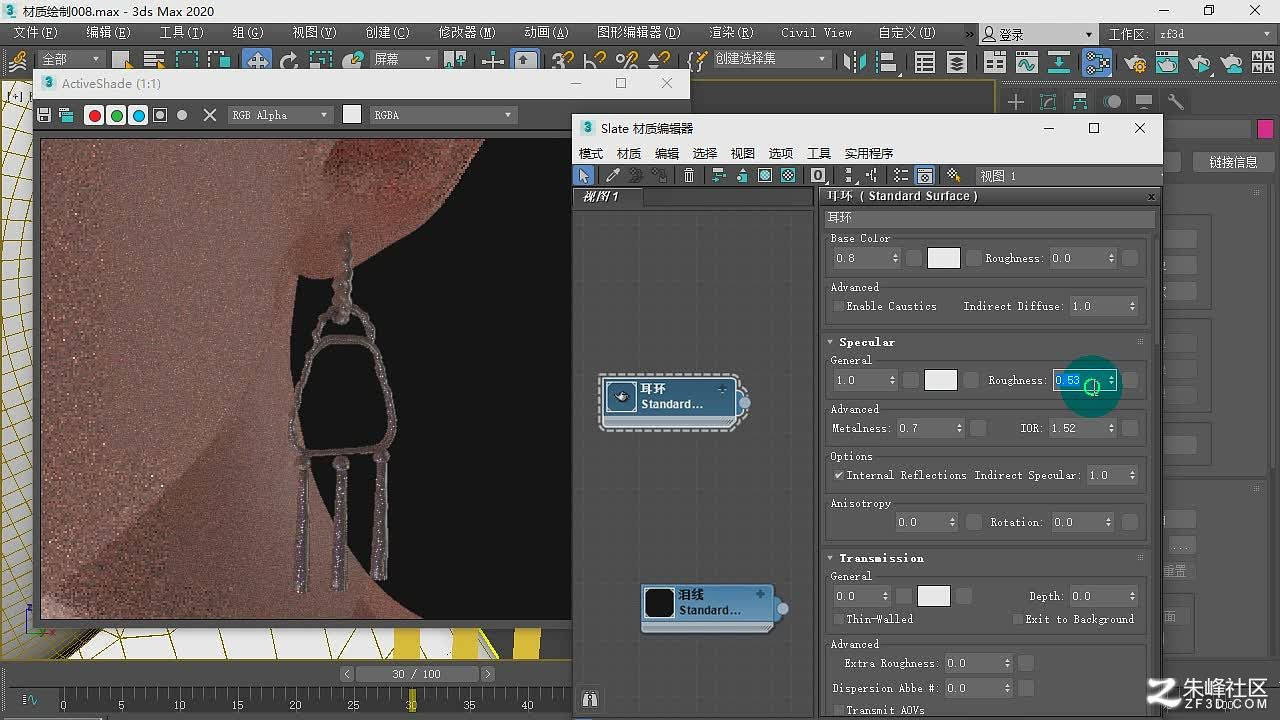Enable Thin-Walled checkbox
This screenshot has height=720, width=1280.
(838, 619)
